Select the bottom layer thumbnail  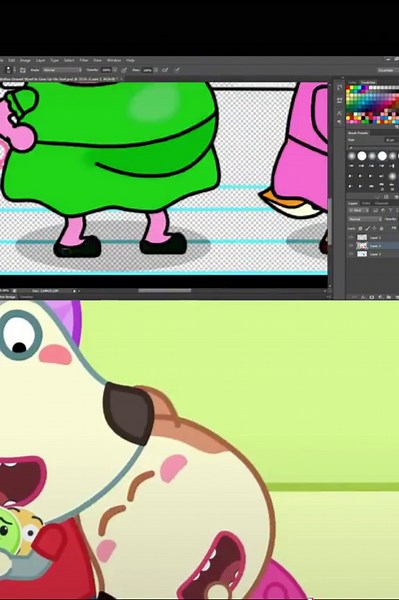[362, 254]
